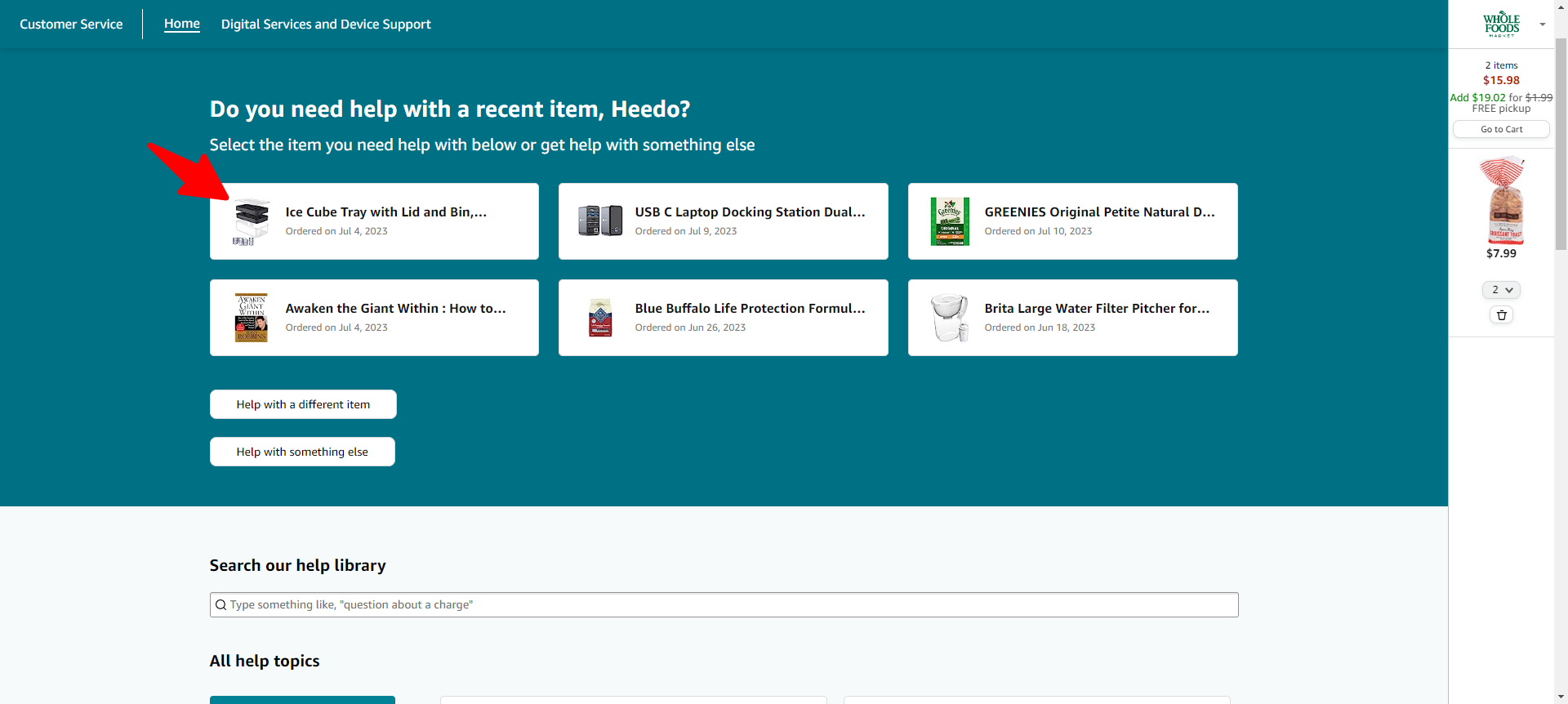Select Blue Buffalo Life Protection Formula title
1568x704 pixels.
coord(751,308)
